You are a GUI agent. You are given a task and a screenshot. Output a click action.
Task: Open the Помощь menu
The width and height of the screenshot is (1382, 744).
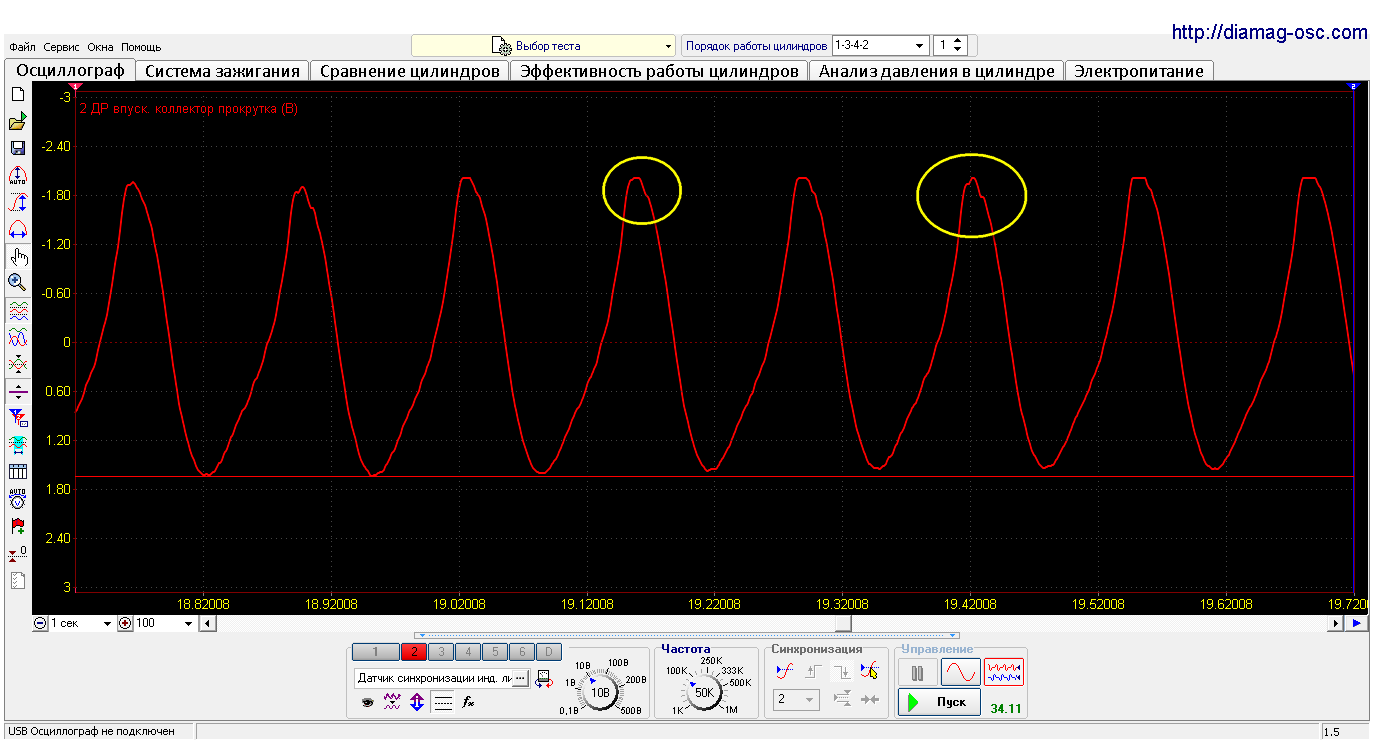click(x=141, y=47)
